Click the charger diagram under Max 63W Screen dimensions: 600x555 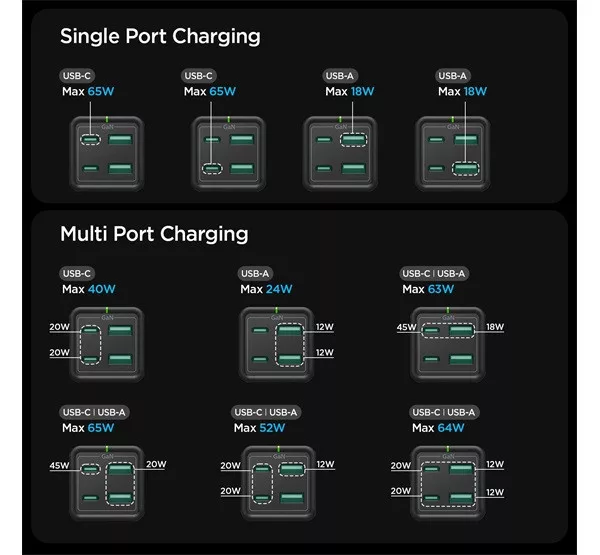tap(448, 344)
